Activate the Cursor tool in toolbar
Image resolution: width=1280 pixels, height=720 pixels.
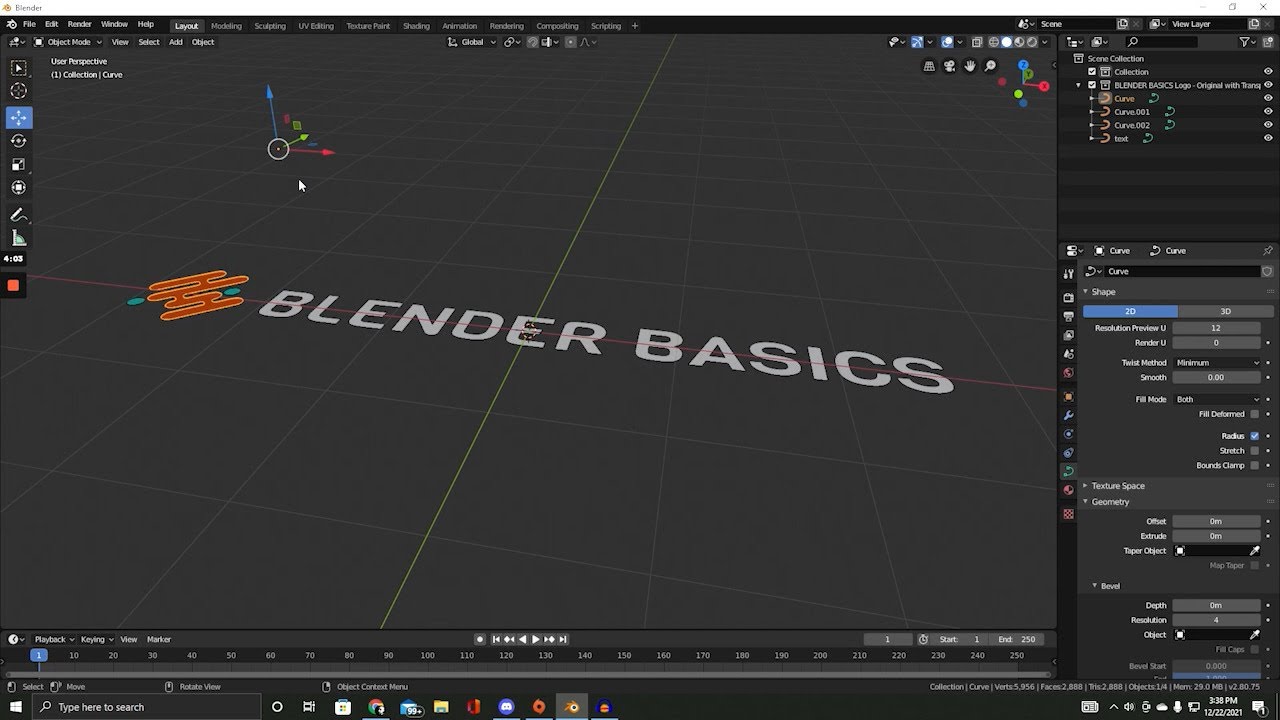18,91
